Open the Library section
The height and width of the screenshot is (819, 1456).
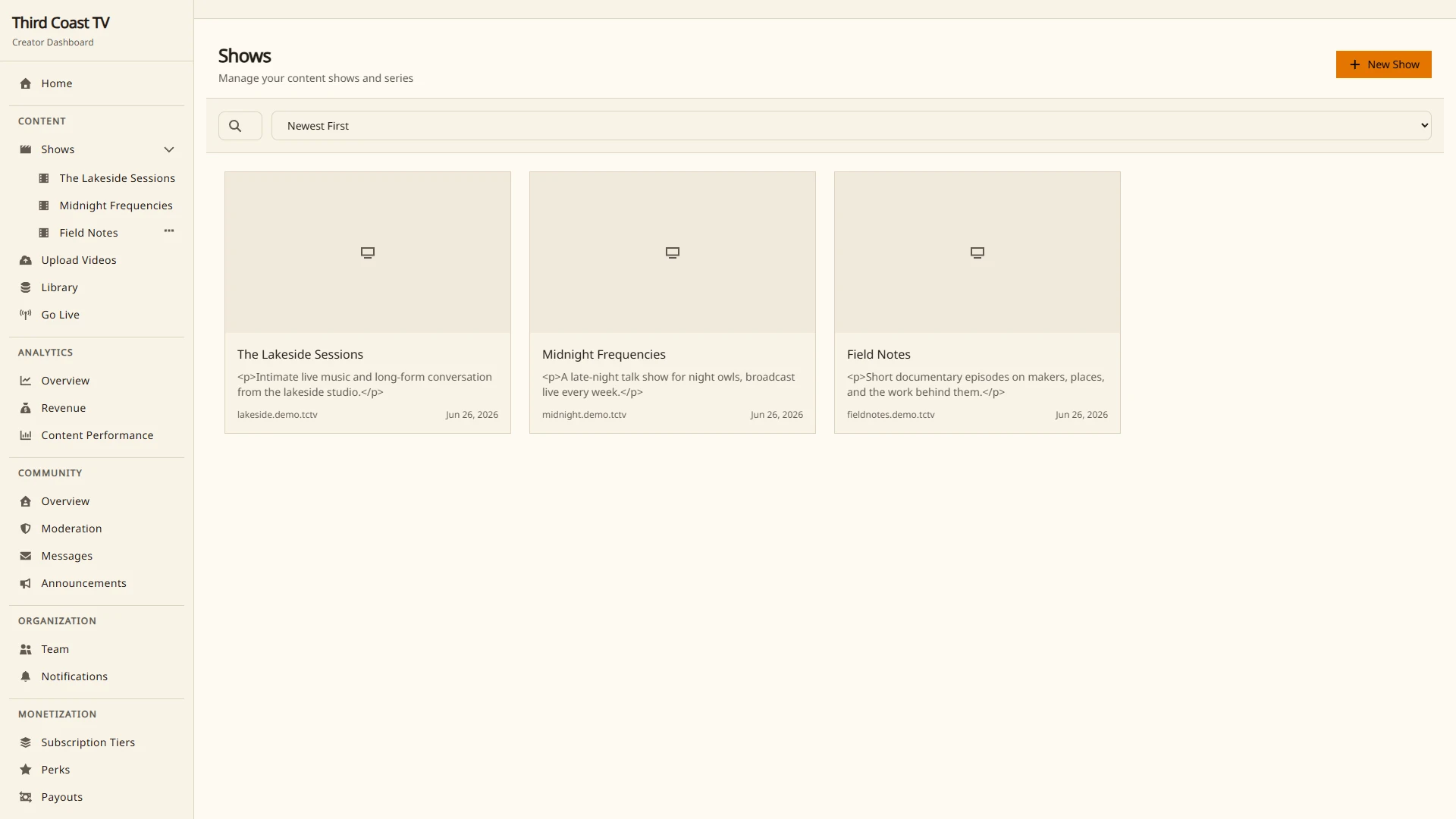click(96, 287)
